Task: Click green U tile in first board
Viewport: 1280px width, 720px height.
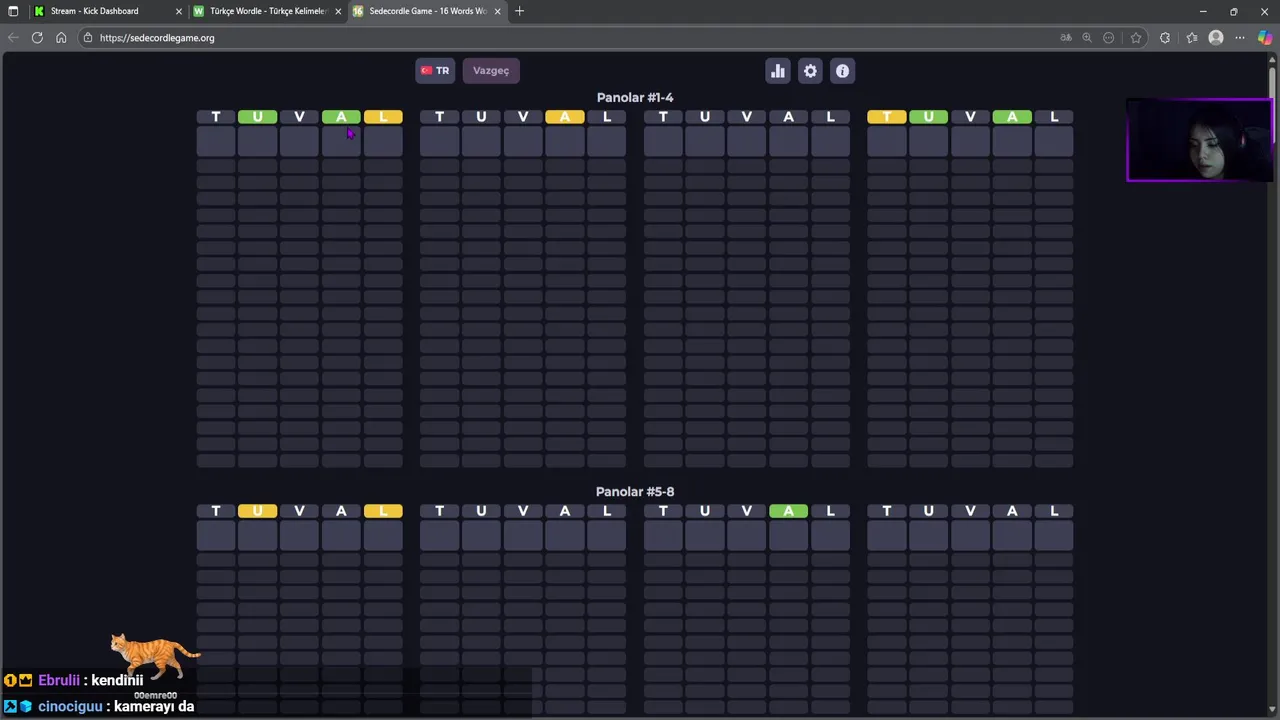Action: tap(257, 117)
